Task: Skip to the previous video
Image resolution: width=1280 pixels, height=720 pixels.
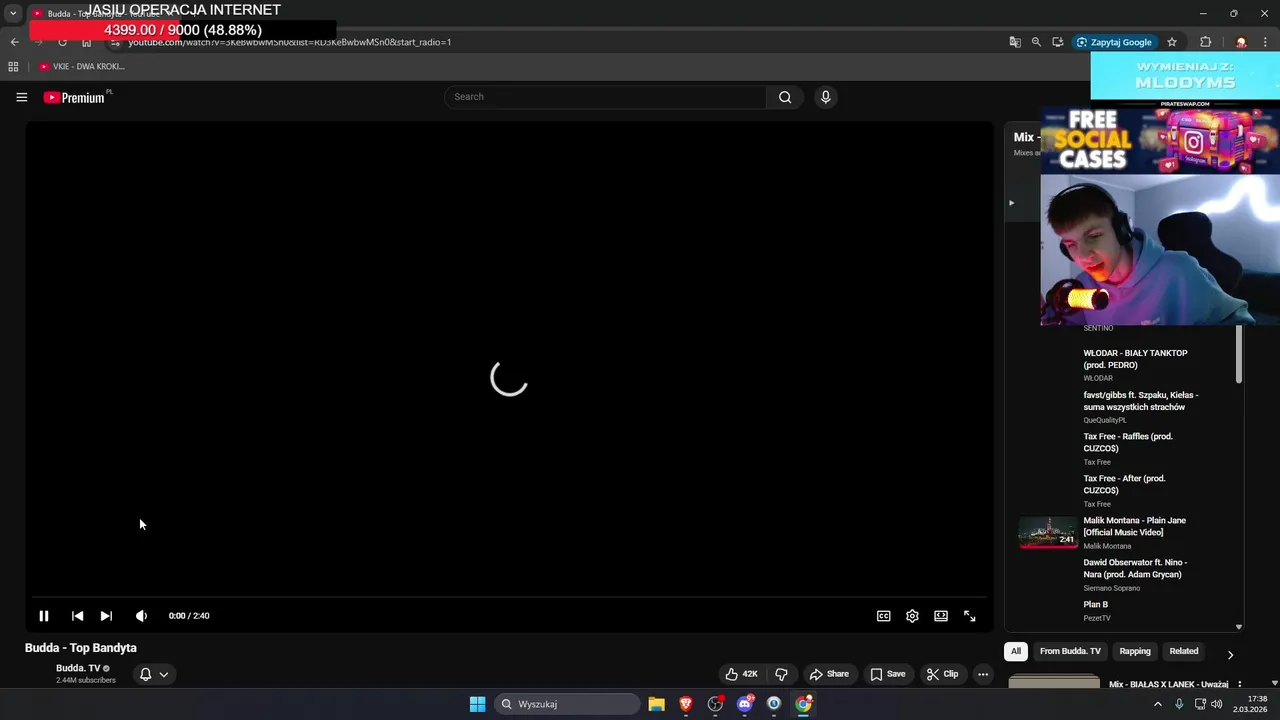Action: pyautogui.click(x=77, y=616)
